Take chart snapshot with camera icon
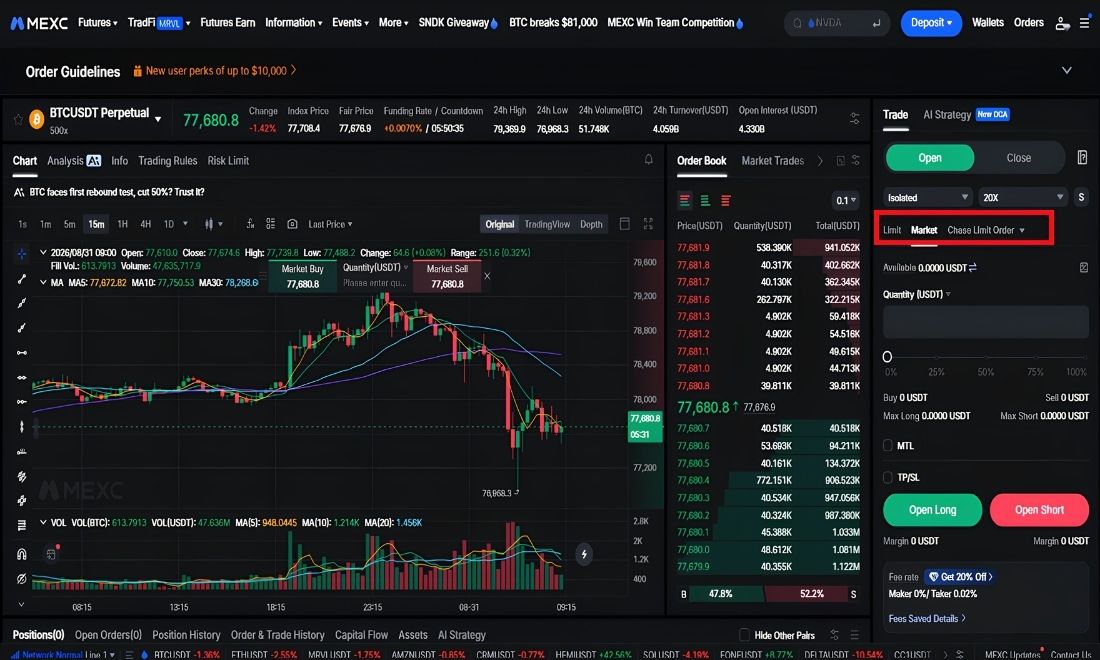This screenshot has width=1100, height=660. coord(293,224)
